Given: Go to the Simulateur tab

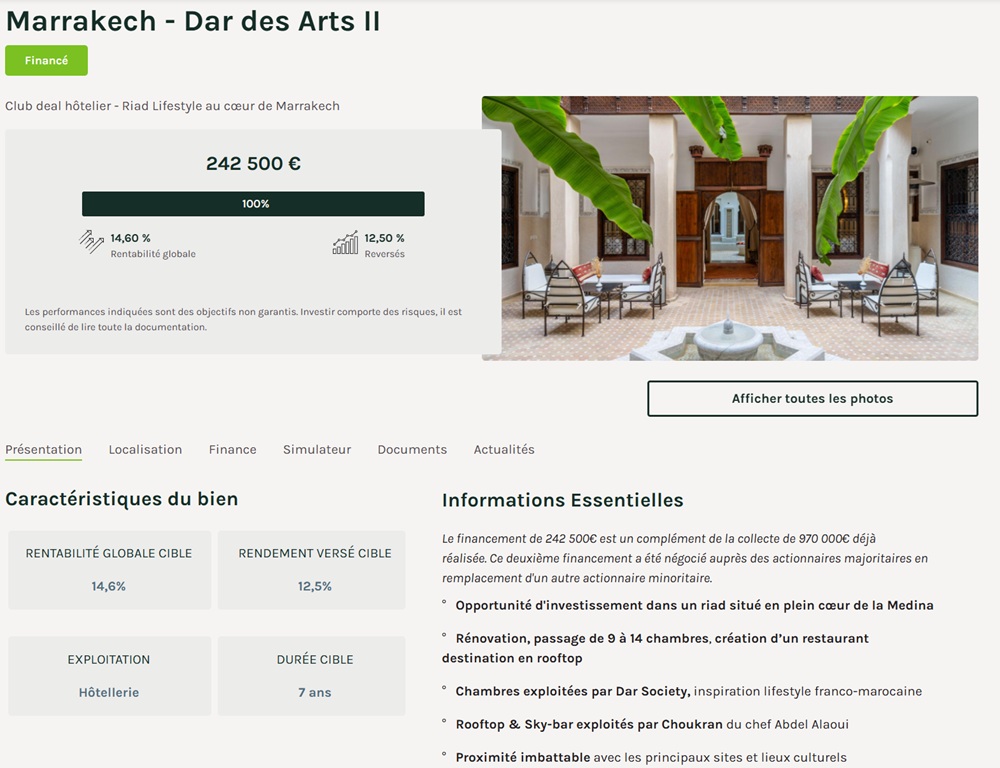Looking at the screenshot, I should [x=317, y=450].
